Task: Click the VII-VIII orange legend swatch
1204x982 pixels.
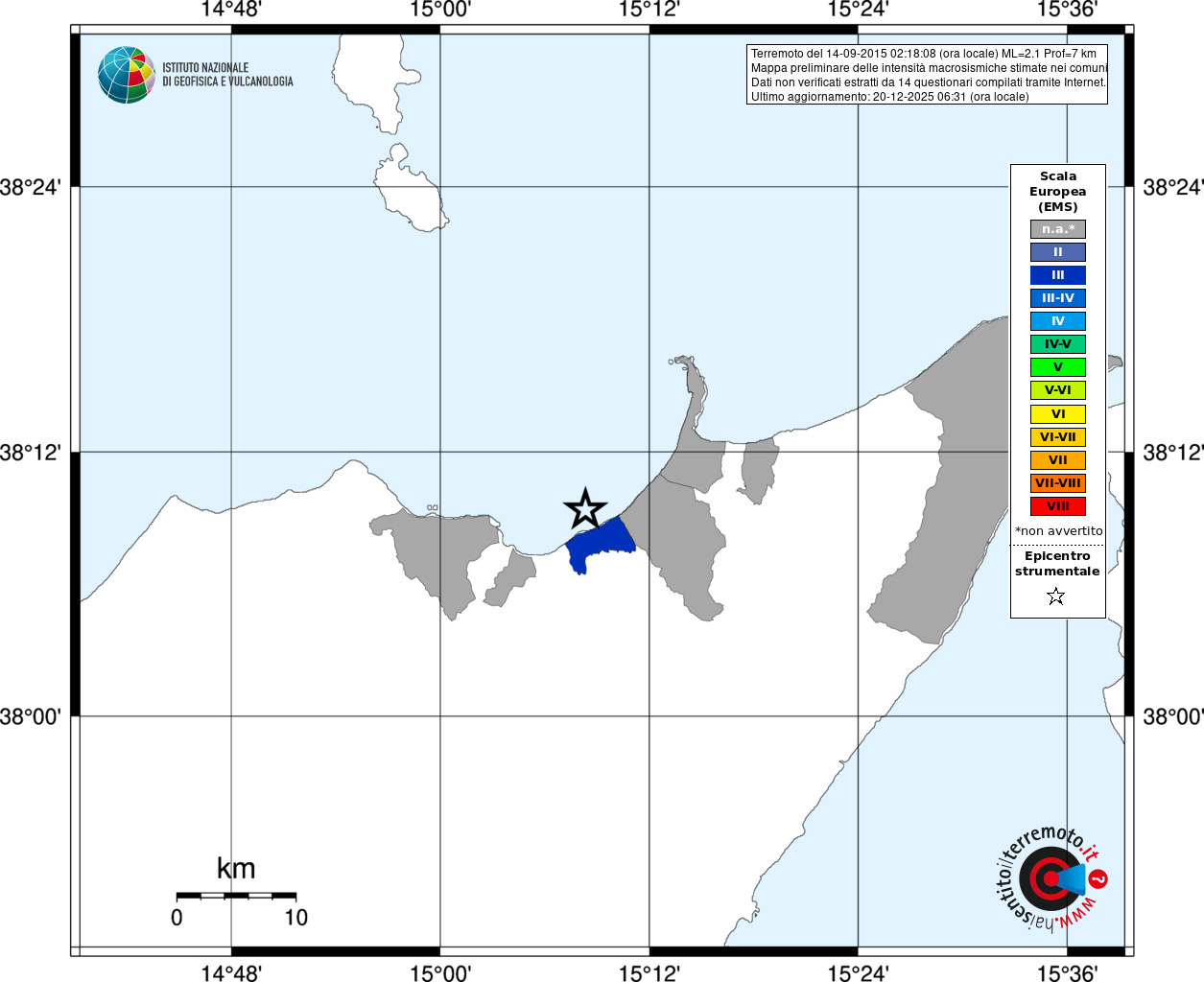Action: [x=1058, y=483]
